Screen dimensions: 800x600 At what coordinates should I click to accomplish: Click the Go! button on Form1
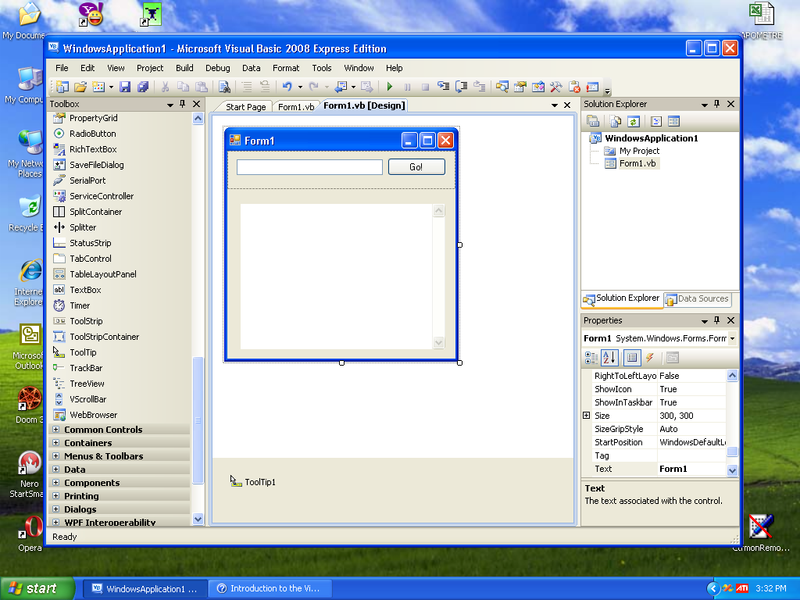pyautogui.click(x=416, y=167)
